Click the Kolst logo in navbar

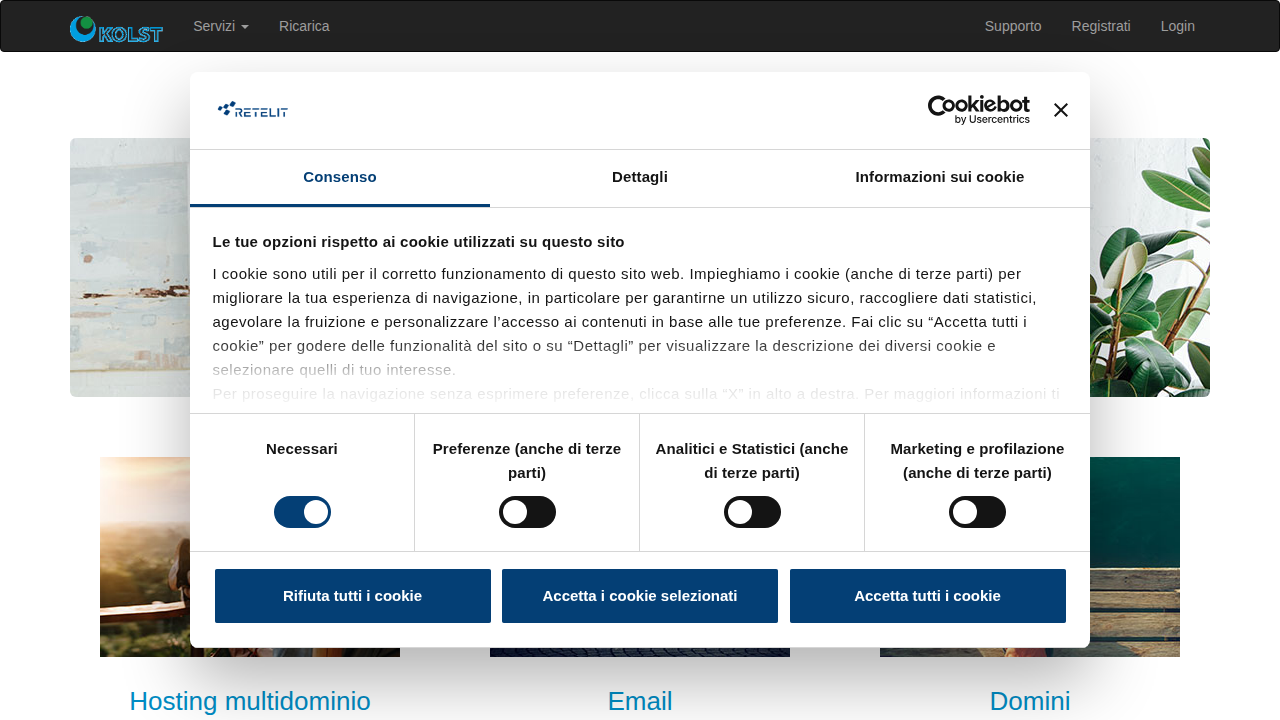click(x=116, y=29)
